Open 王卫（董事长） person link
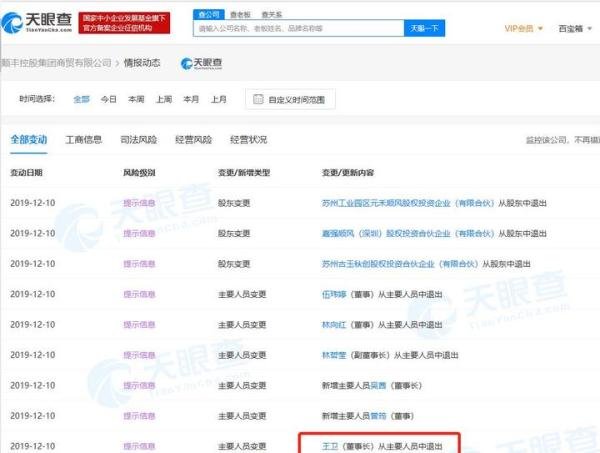The image size is (600, 453). (330, 446)
